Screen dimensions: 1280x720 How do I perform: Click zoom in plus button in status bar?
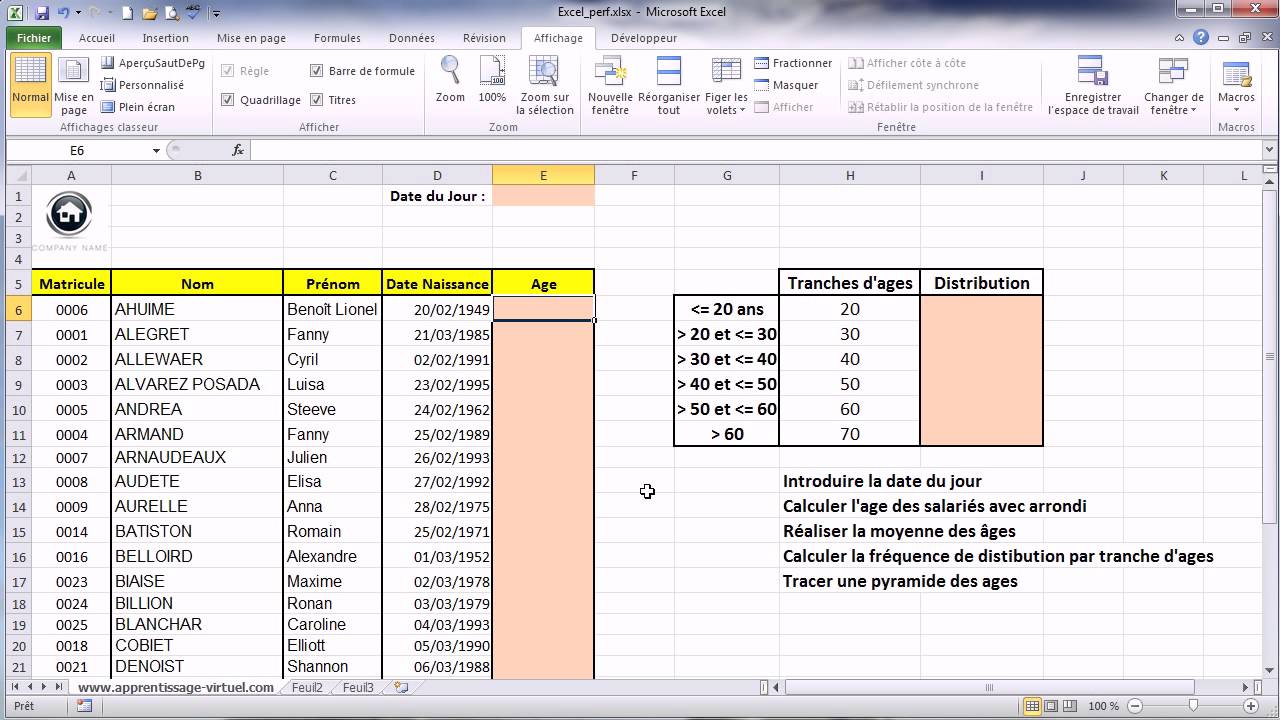click(x=1253, y=706)
